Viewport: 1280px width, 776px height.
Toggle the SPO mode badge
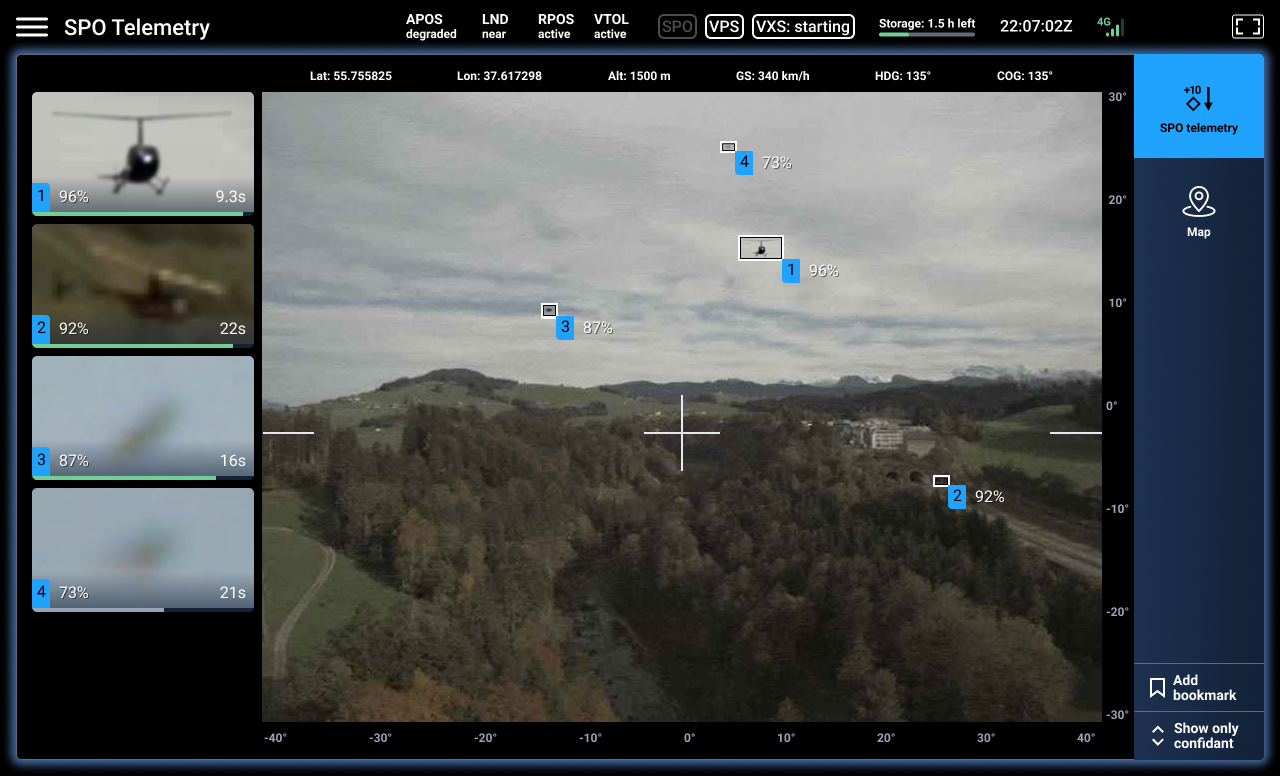coord(677,27)
